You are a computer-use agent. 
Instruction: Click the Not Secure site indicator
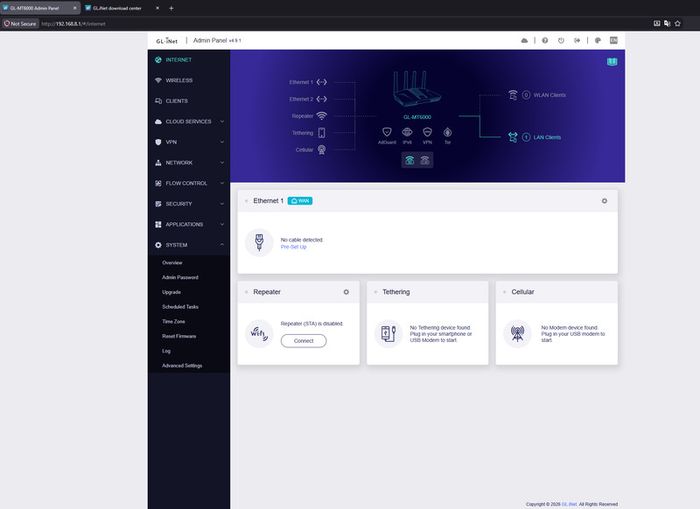point(20,24)
